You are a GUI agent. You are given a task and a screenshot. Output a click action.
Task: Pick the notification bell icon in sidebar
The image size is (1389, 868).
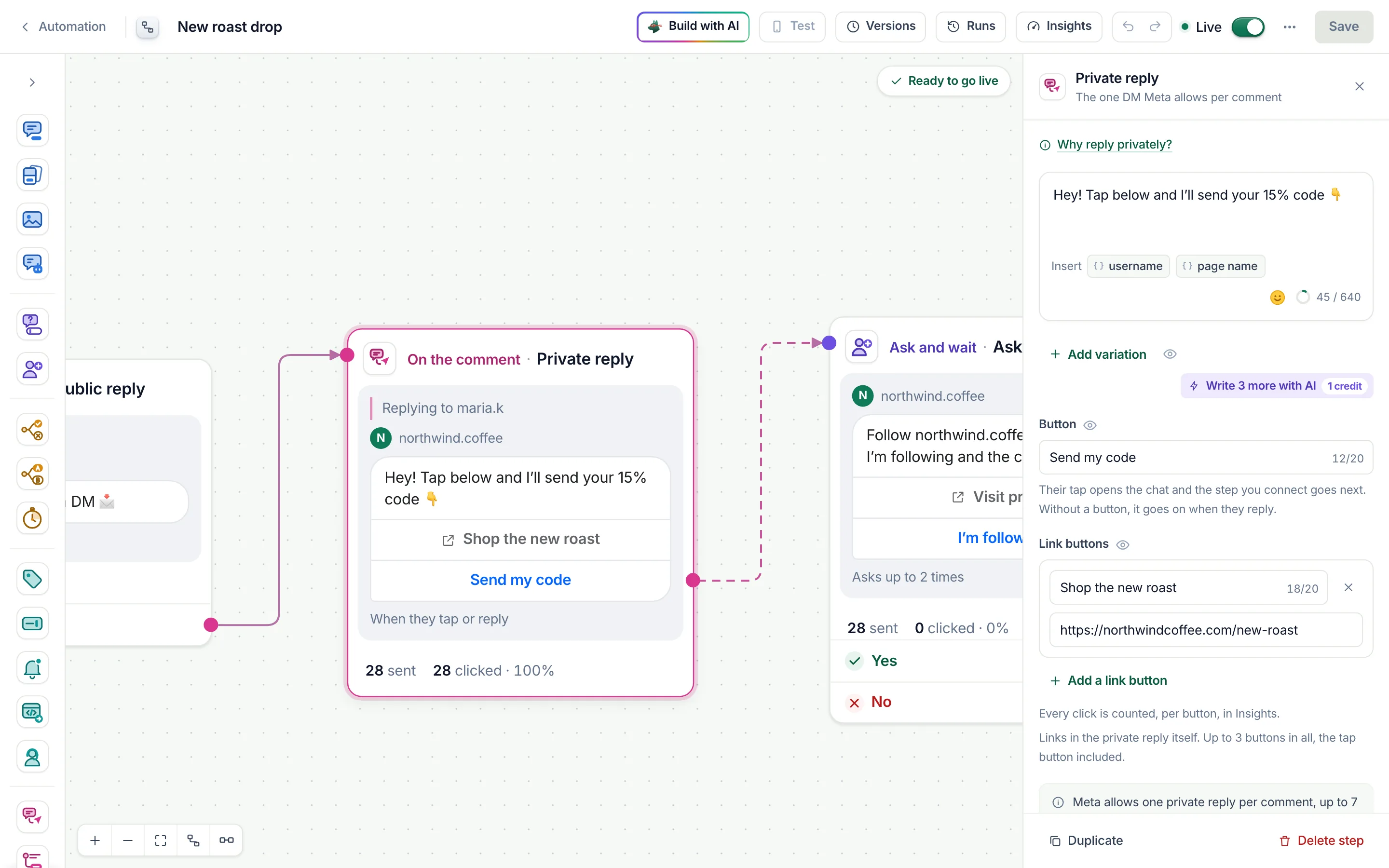tap(33, 668)
